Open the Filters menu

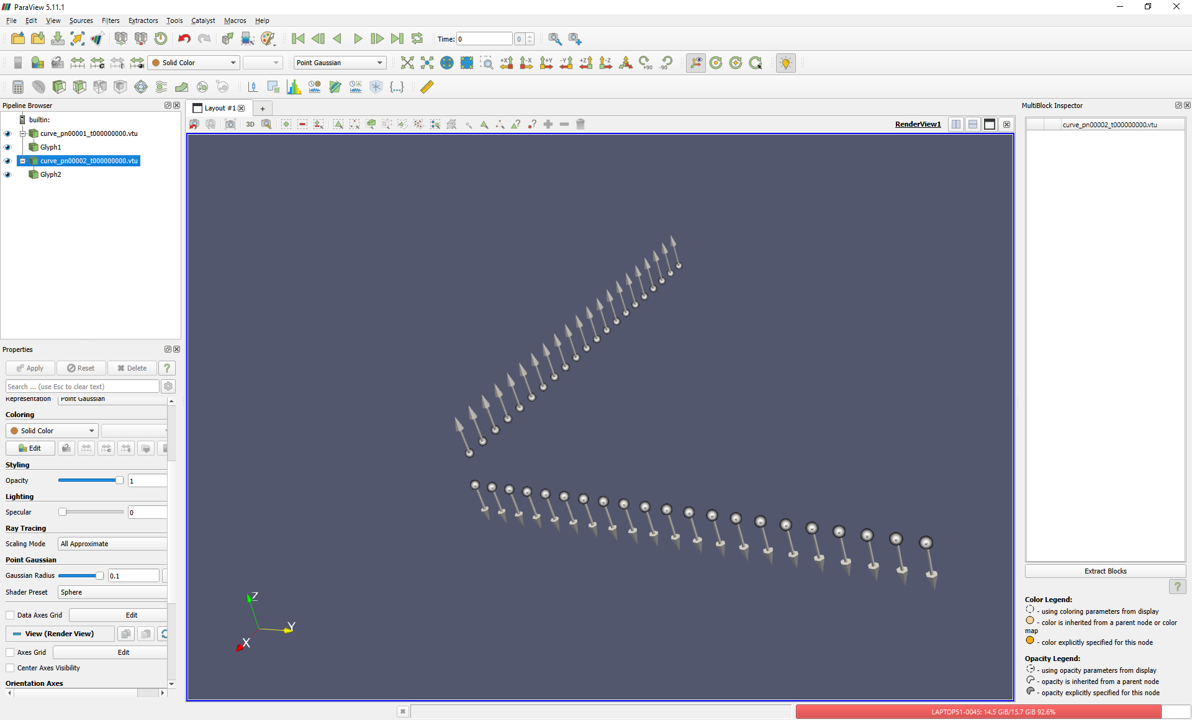click(110, 21)
